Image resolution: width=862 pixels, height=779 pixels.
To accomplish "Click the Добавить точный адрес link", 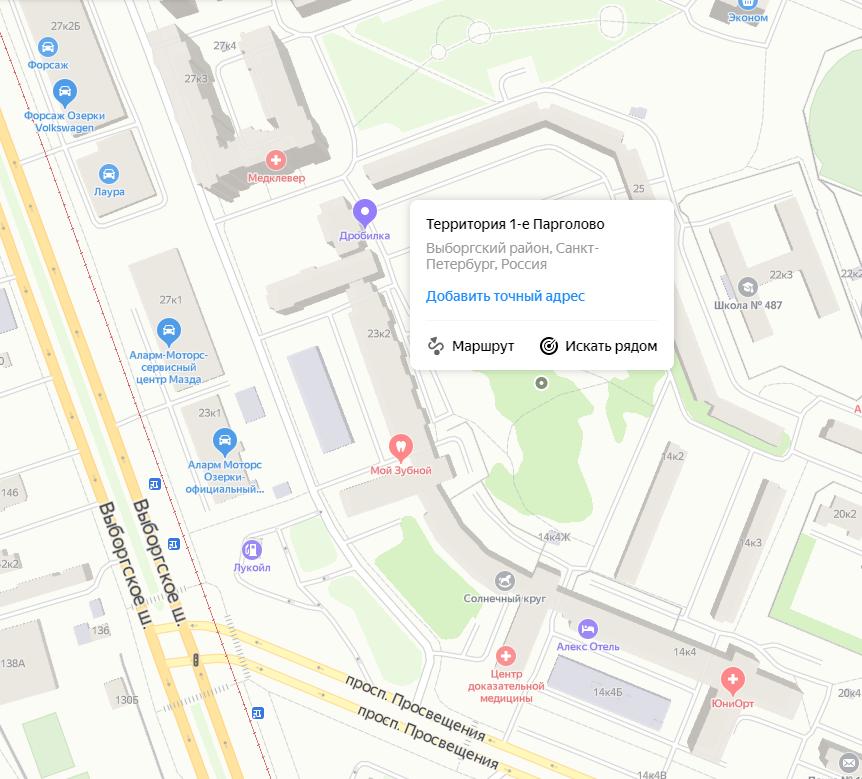I will (505, 296).
